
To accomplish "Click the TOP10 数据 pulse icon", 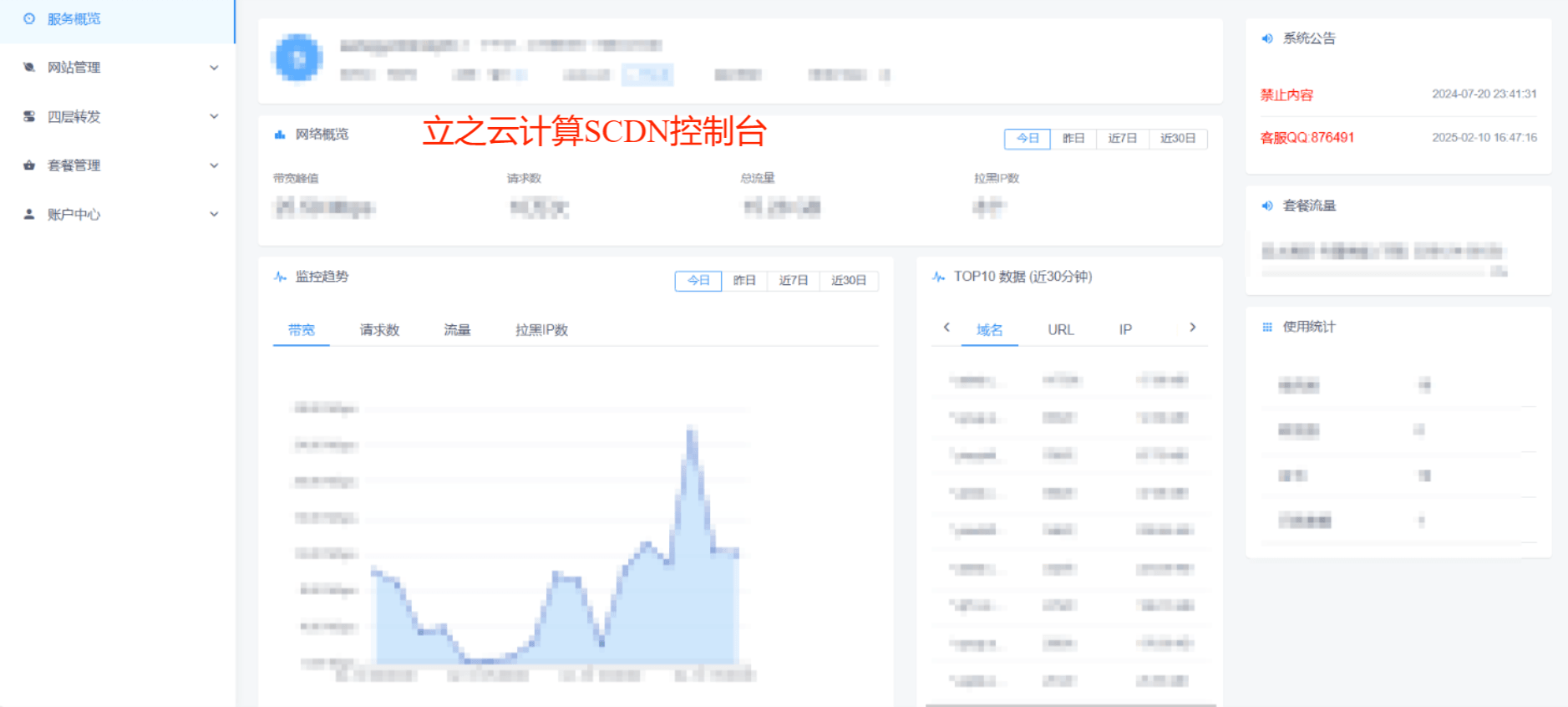I will coord(938,277).
